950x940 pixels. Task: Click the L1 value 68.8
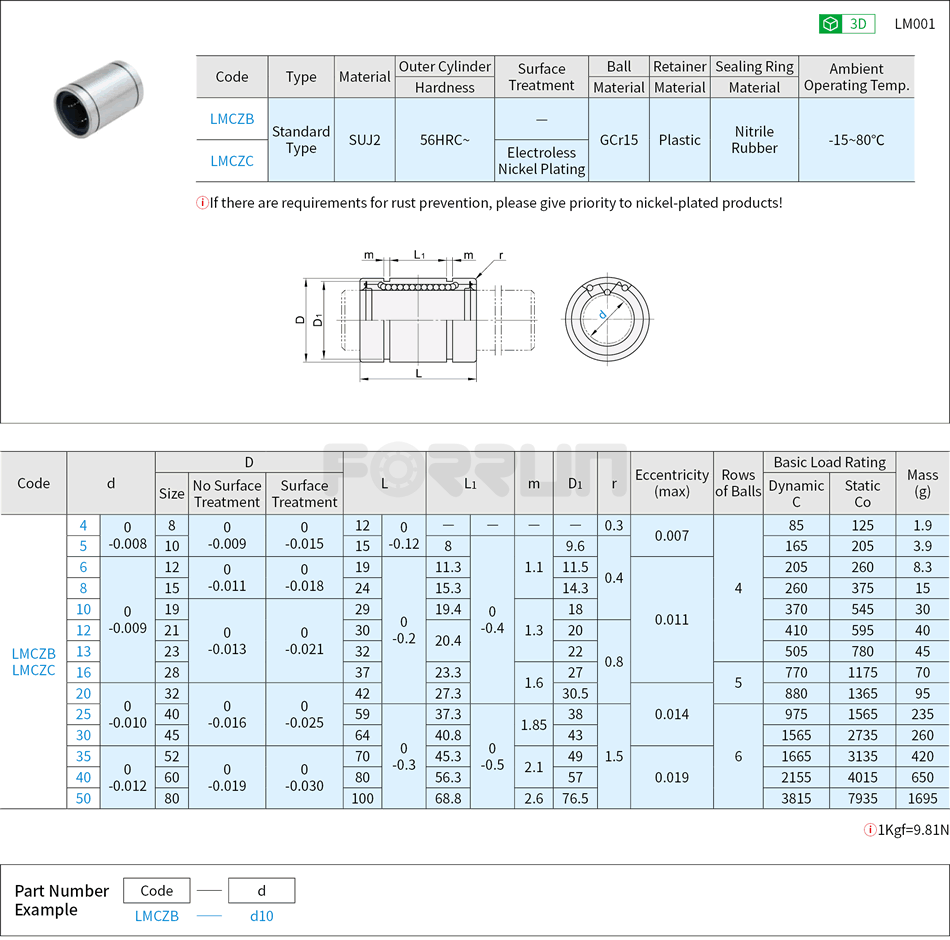coord(448,799)
